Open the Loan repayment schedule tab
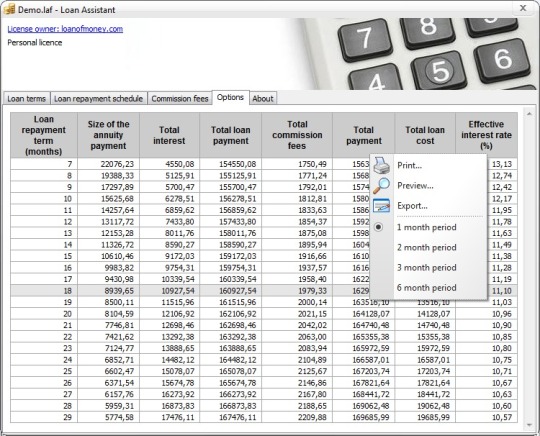 pos(98,98)
